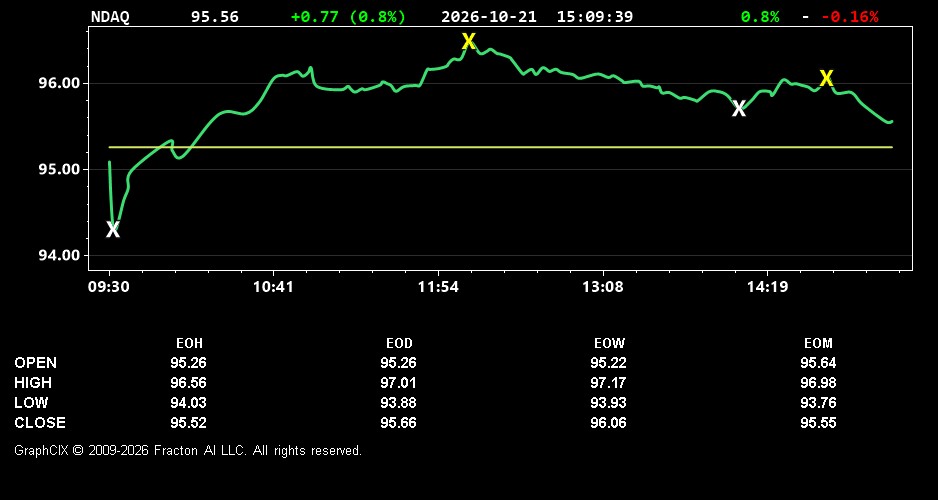Click the yellow X marker after 14:19
The image size is (938, 500).
click(826, 78)
